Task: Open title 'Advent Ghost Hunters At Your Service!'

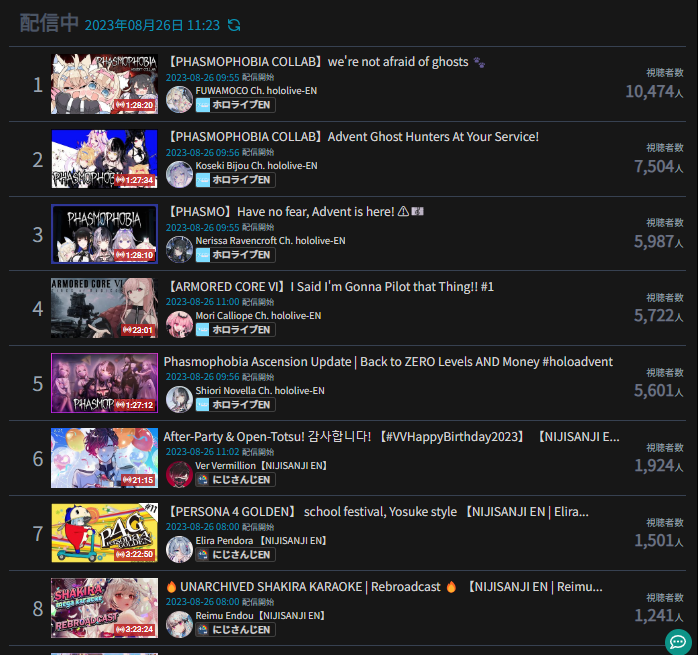Action: point(433,137)
